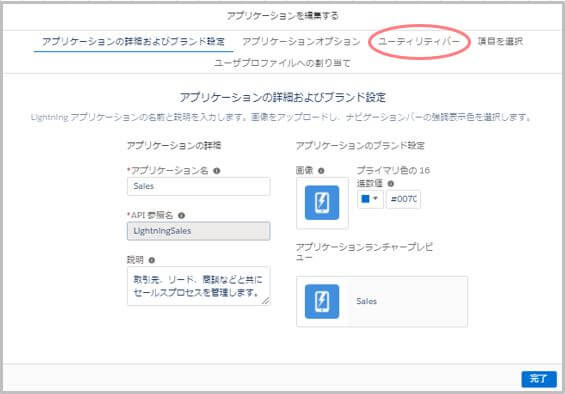The image size is (565, 394).
Task: Click the app image upload thumbnail
Action: [x=322, y=203]
